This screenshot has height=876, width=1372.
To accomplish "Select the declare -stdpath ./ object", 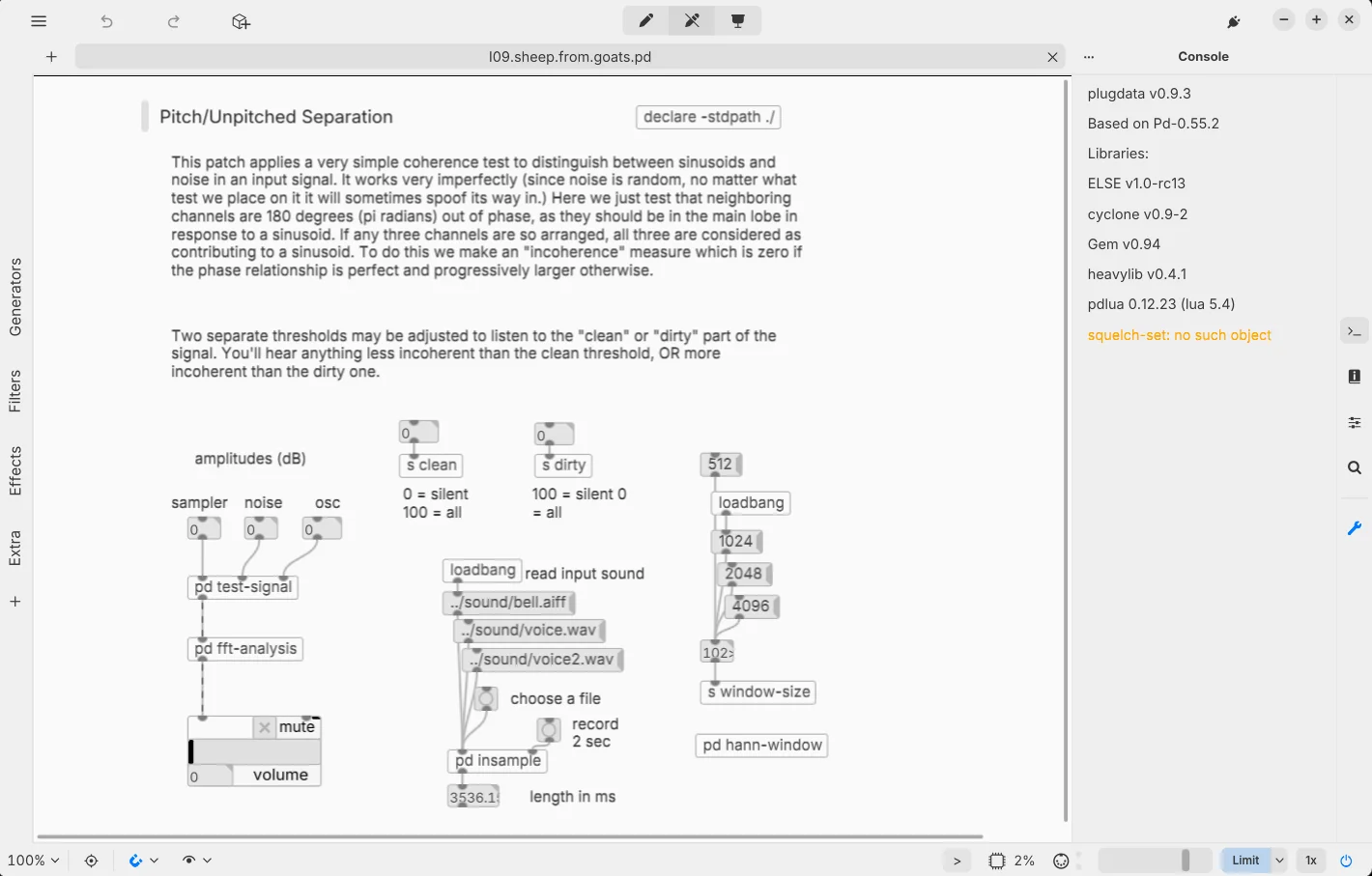I will [708, 117].
